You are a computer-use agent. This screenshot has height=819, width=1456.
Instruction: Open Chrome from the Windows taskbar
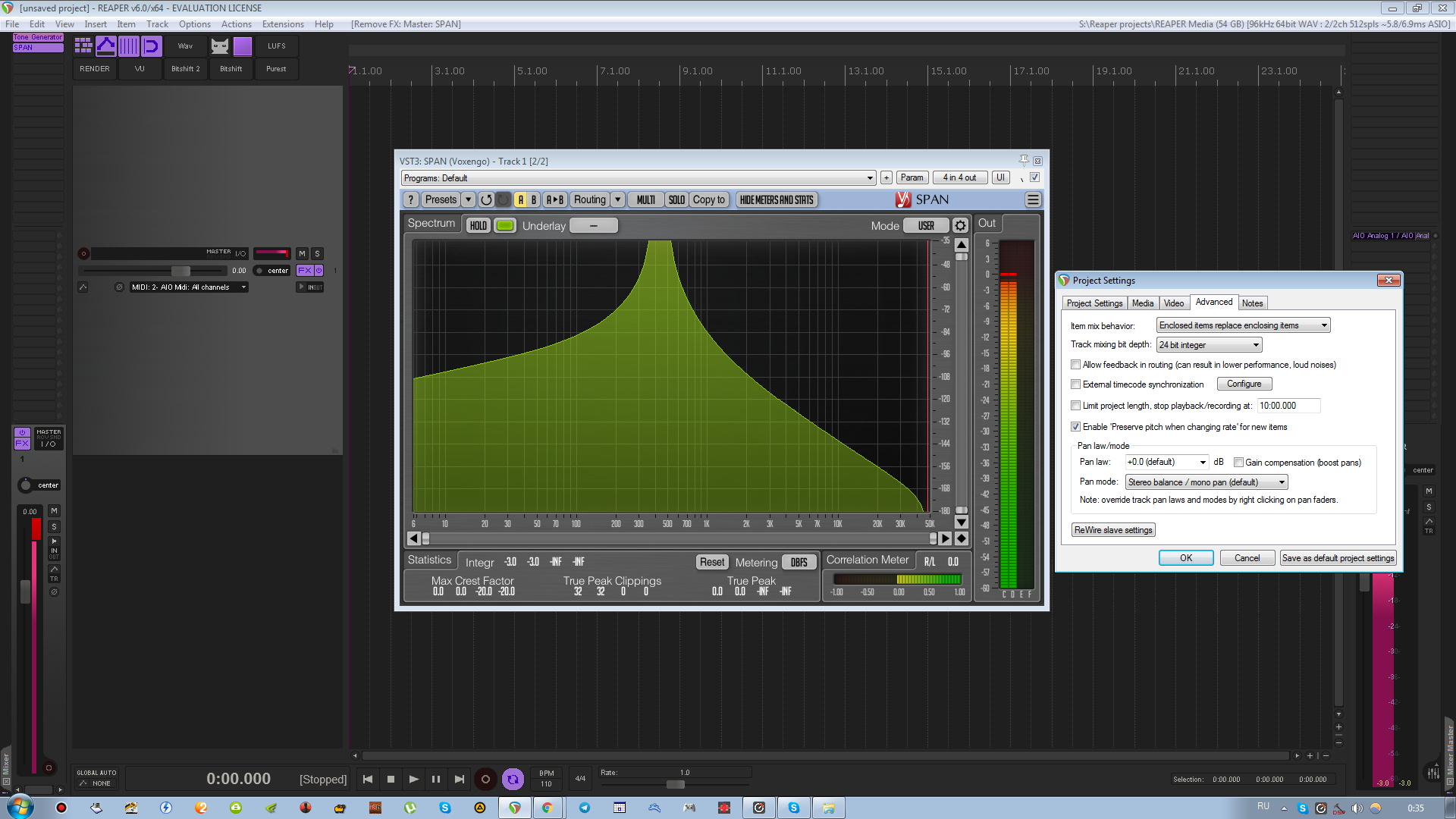tap(548, 808)
